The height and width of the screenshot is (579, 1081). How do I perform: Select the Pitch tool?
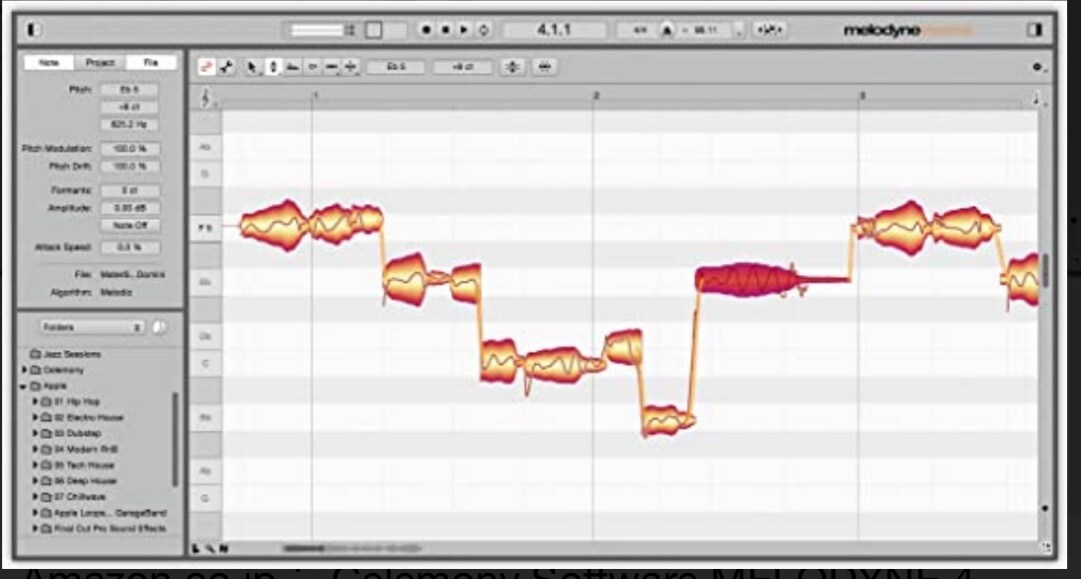coord(272,67)
